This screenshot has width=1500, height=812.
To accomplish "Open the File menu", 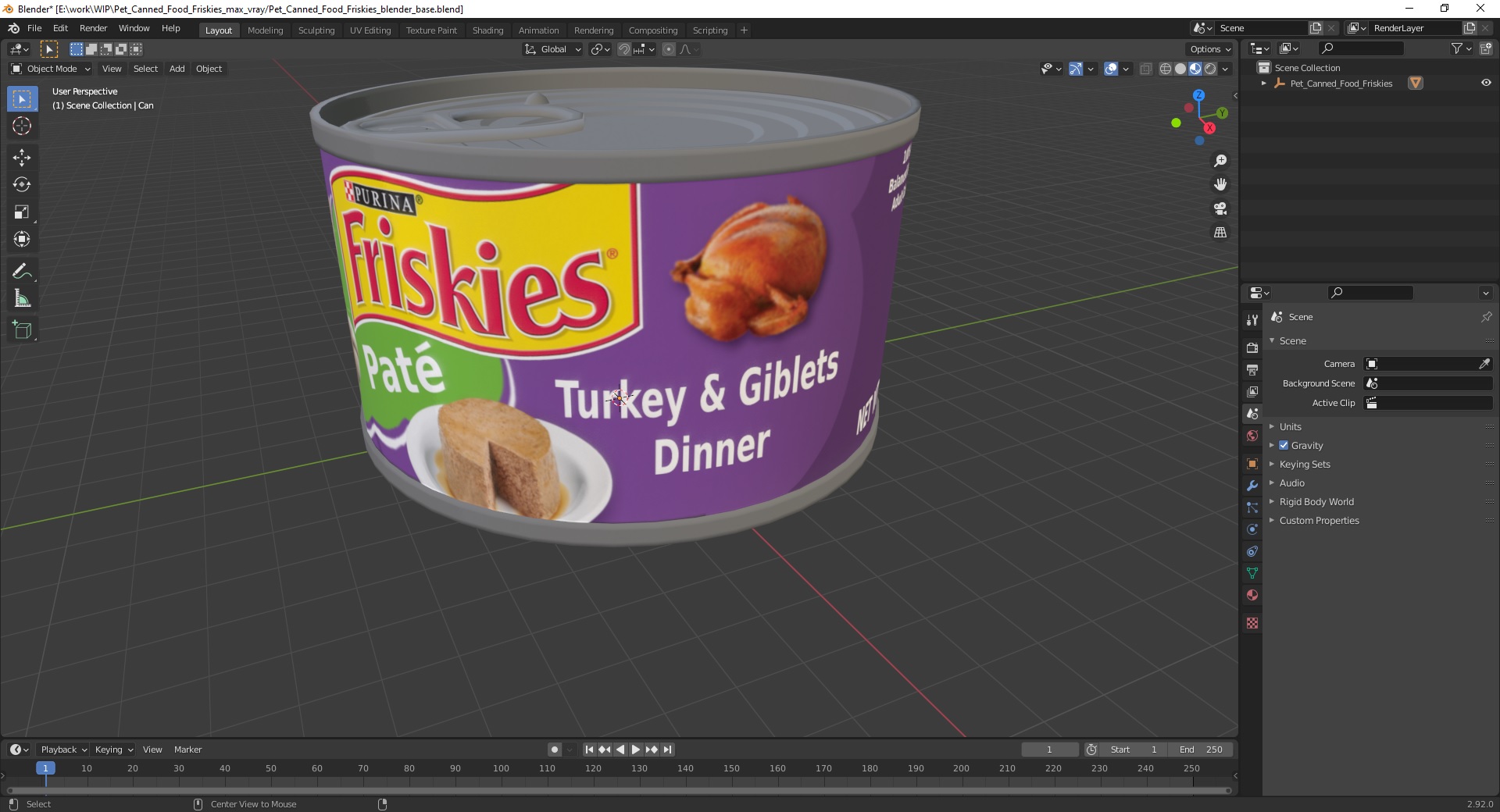I will click(x=34, y=28).
